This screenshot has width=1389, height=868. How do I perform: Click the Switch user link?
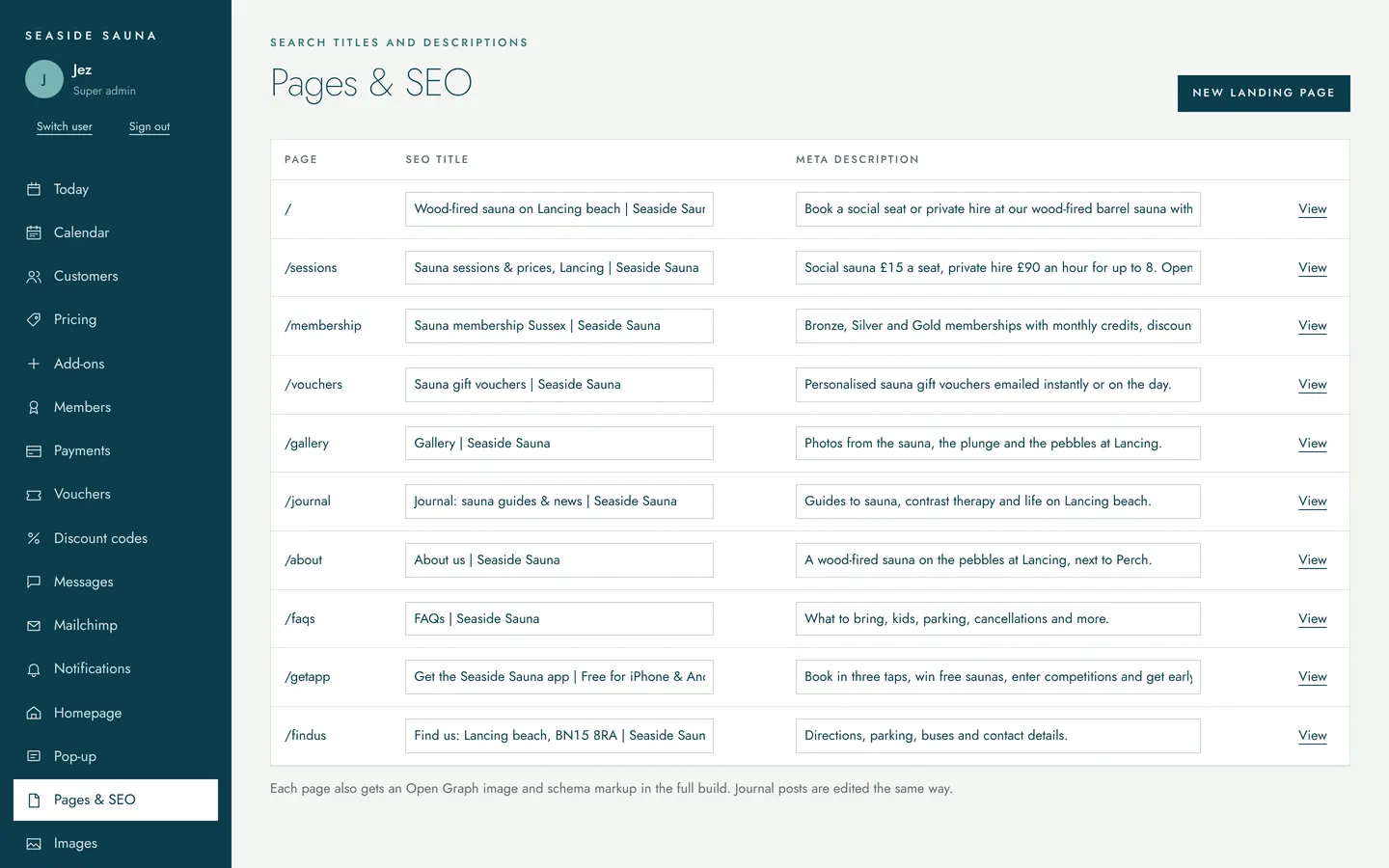65,126
